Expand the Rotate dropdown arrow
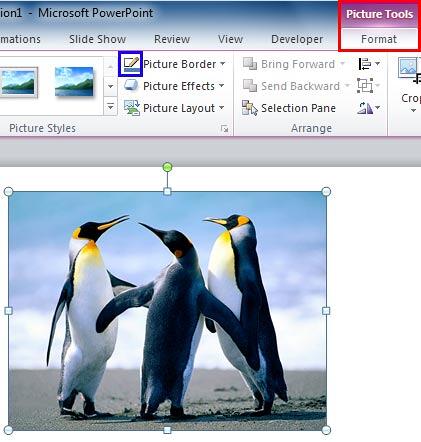 pyautogui.click(x=378, y=107)
